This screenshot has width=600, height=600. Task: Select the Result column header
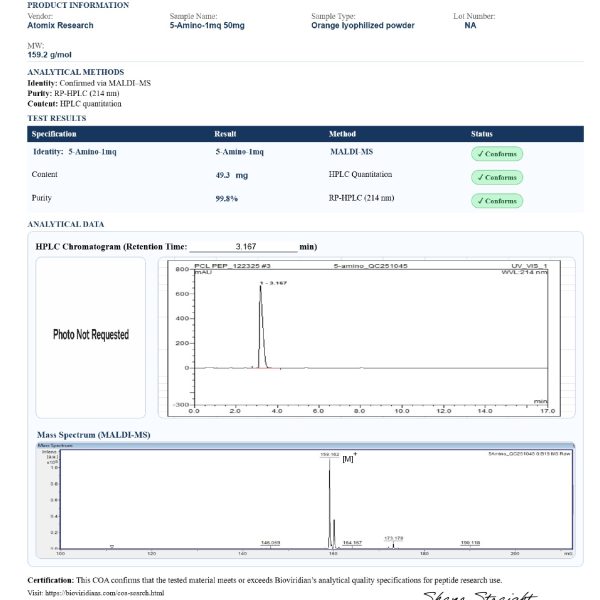tap(225, 134)
